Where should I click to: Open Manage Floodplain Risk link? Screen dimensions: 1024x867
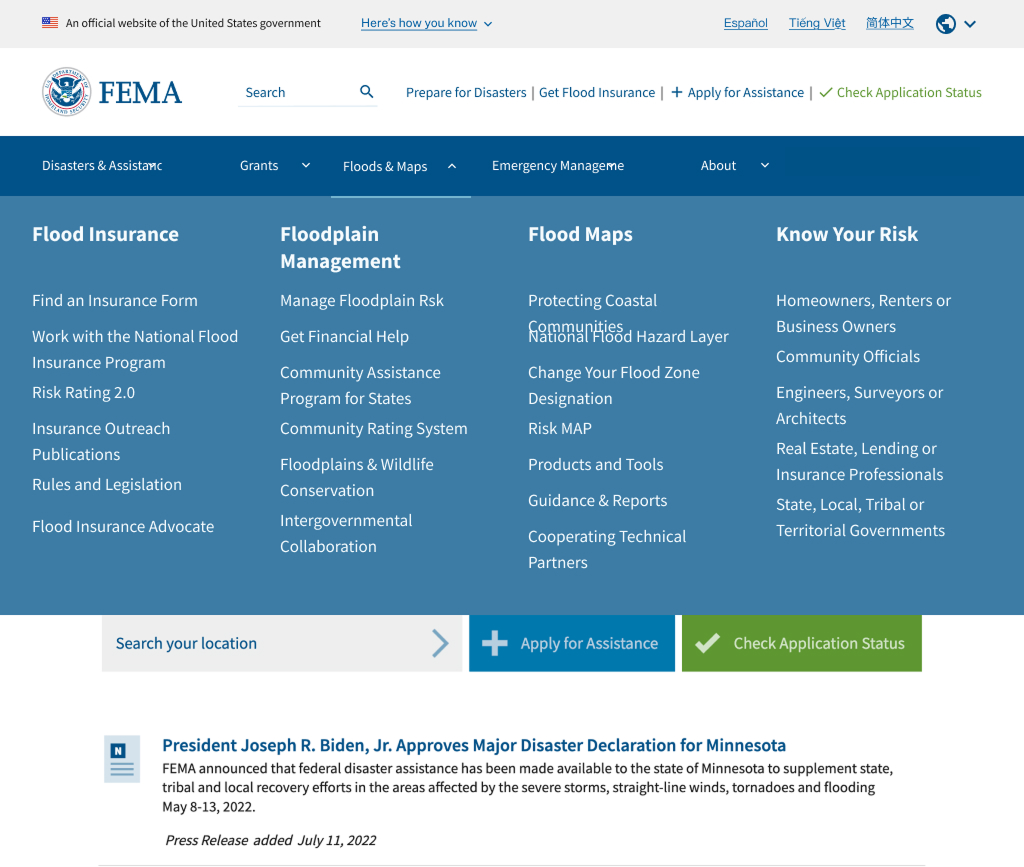(x=362, y=300)
